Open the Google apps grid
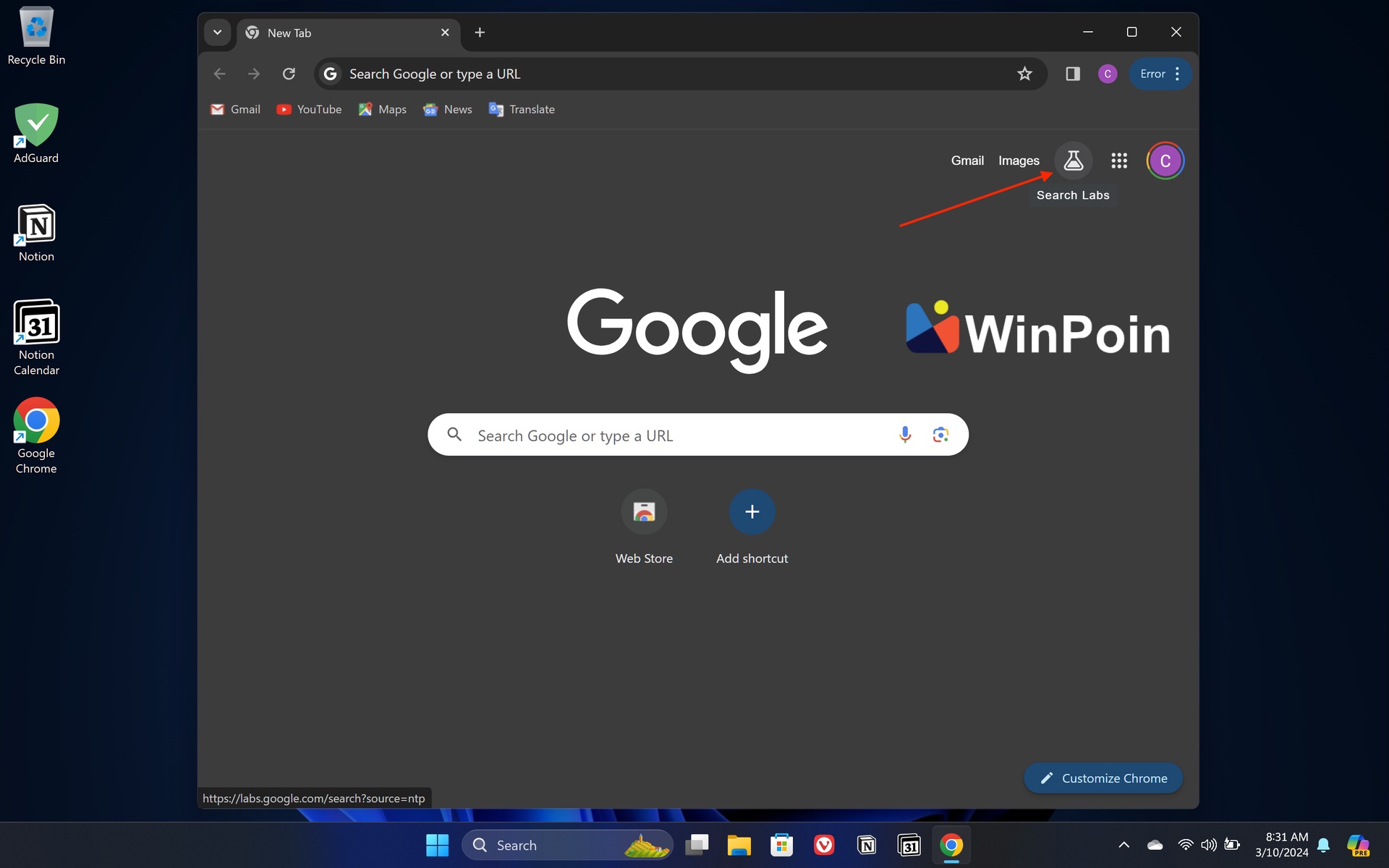Screen dimensions: 1389x868 point(1119,161)
